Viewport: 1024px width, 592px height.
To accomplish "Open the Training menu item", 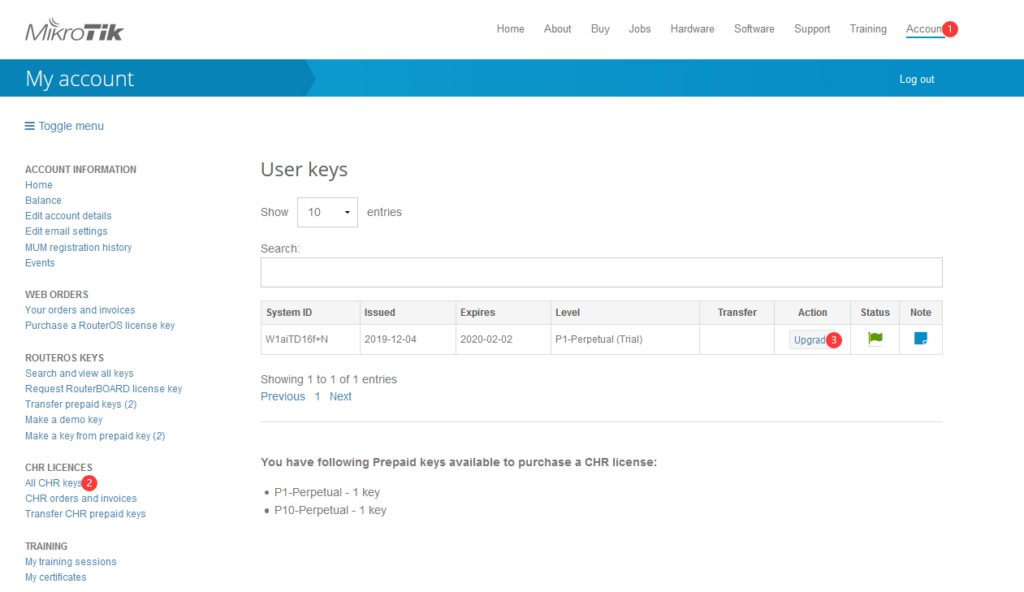I will (868, 29).
